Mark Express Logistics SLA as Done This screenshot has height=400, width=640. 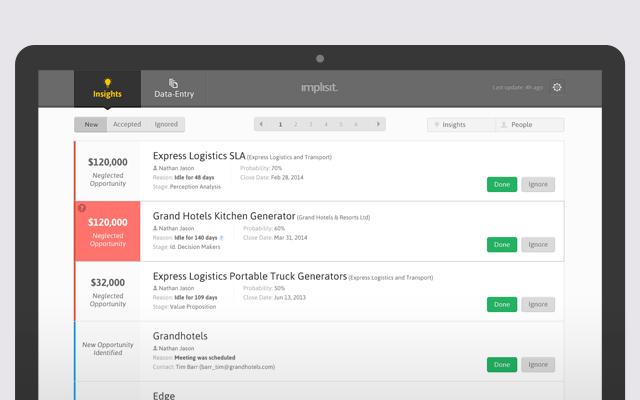coord(502,184)
